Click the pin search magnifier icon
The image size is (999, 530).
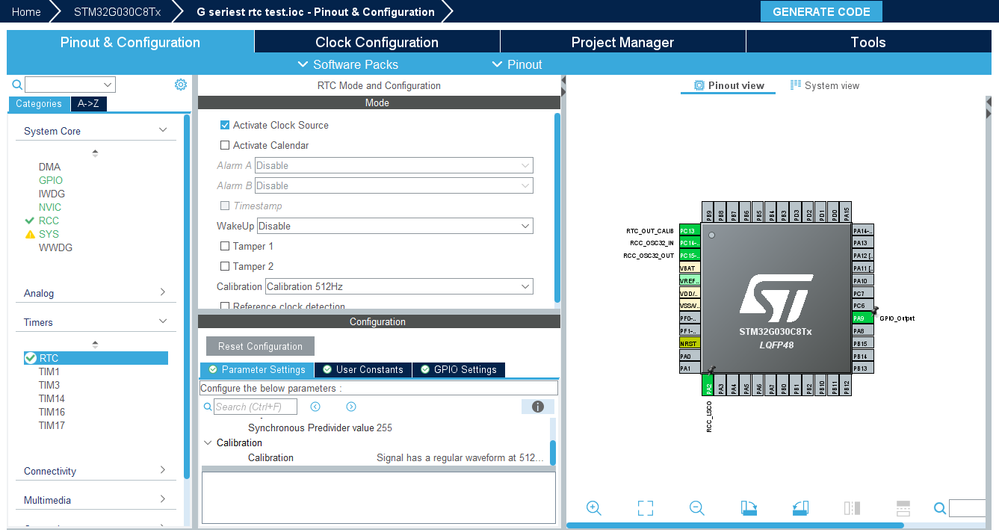pos(940,508)
